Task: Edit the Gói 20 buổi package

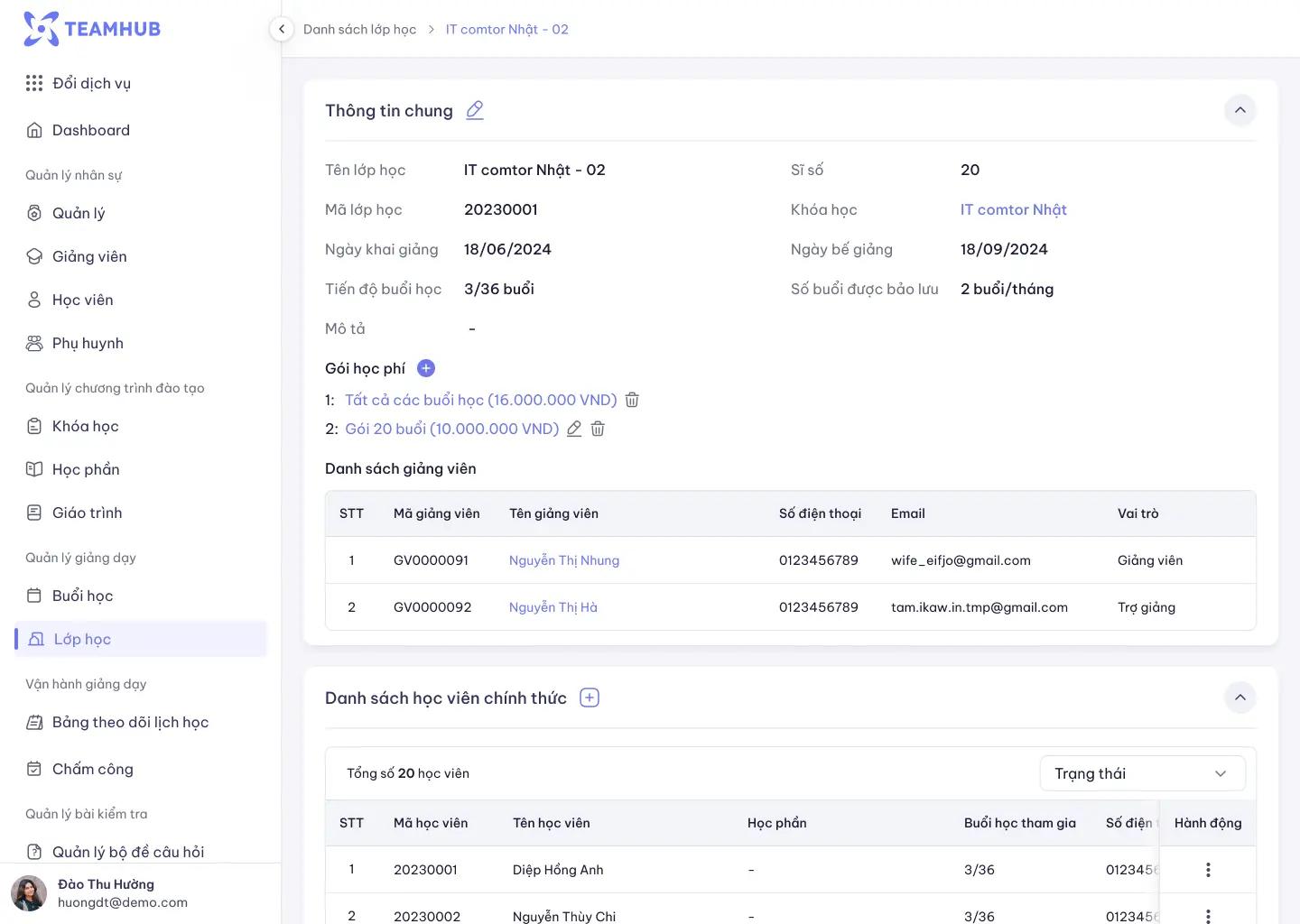Action: (x=574, y=429)
